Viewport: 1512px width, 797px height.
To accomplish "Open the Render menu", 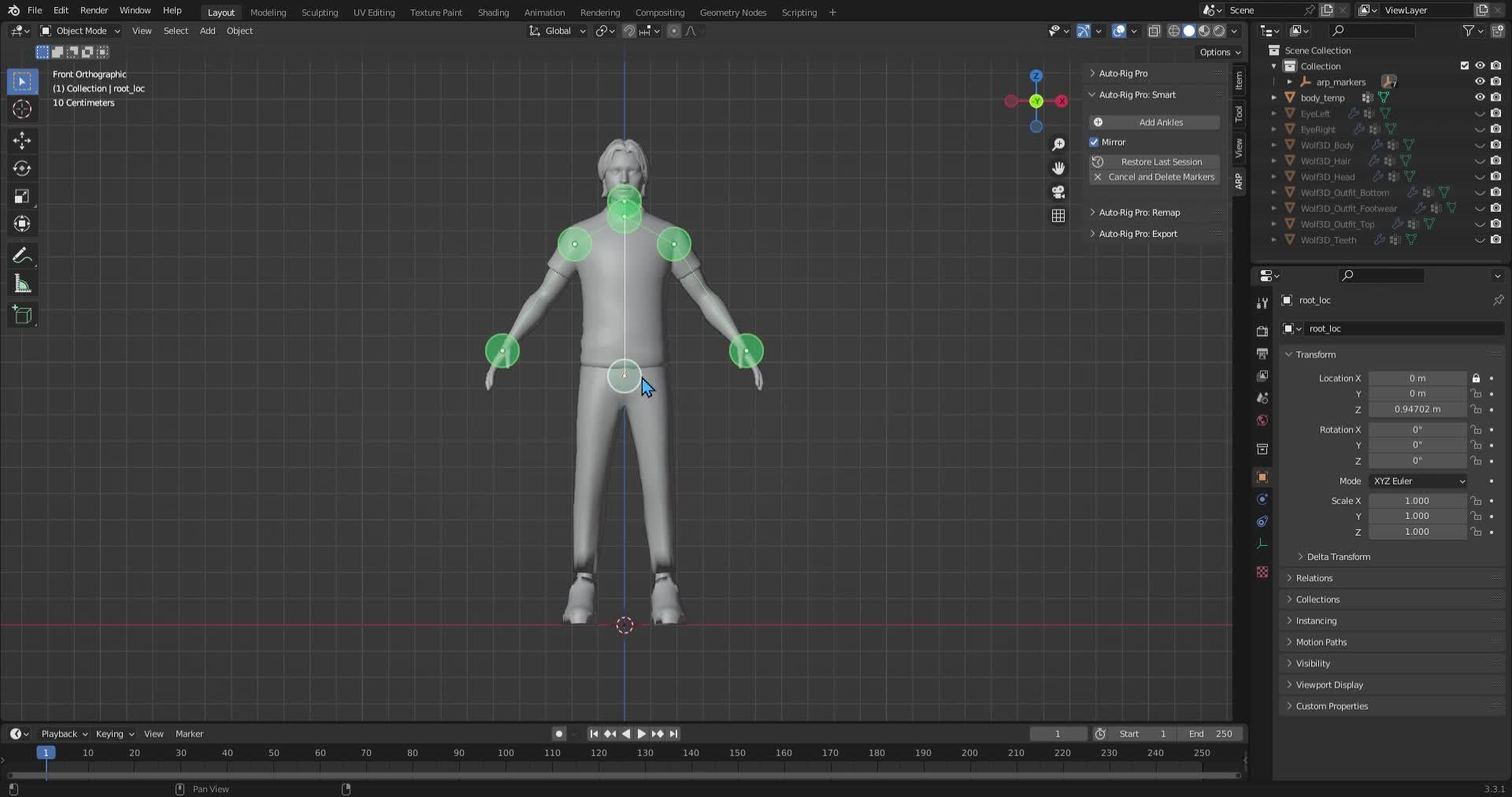I will click(x=94, y=10).
